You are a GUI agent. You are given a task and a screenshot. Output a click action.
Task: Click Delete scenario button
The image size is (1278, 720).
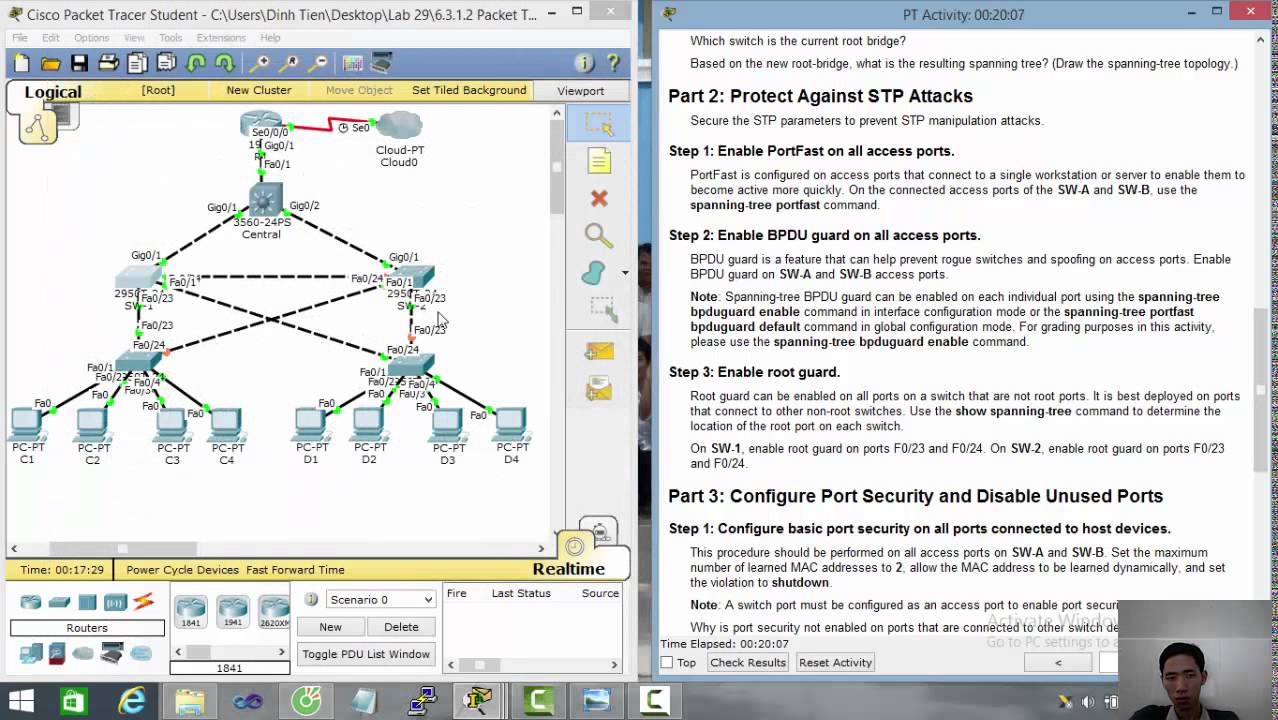pos(401,627)
